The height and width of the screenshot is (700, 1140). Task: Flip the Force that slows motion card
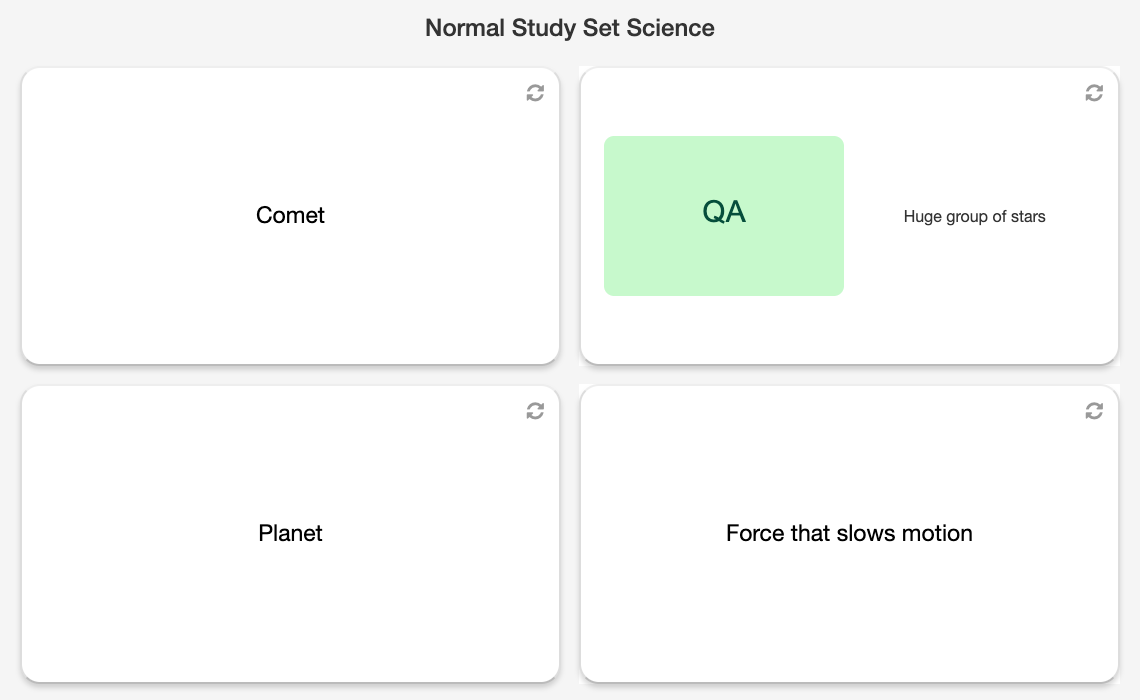coord(1094,411)
